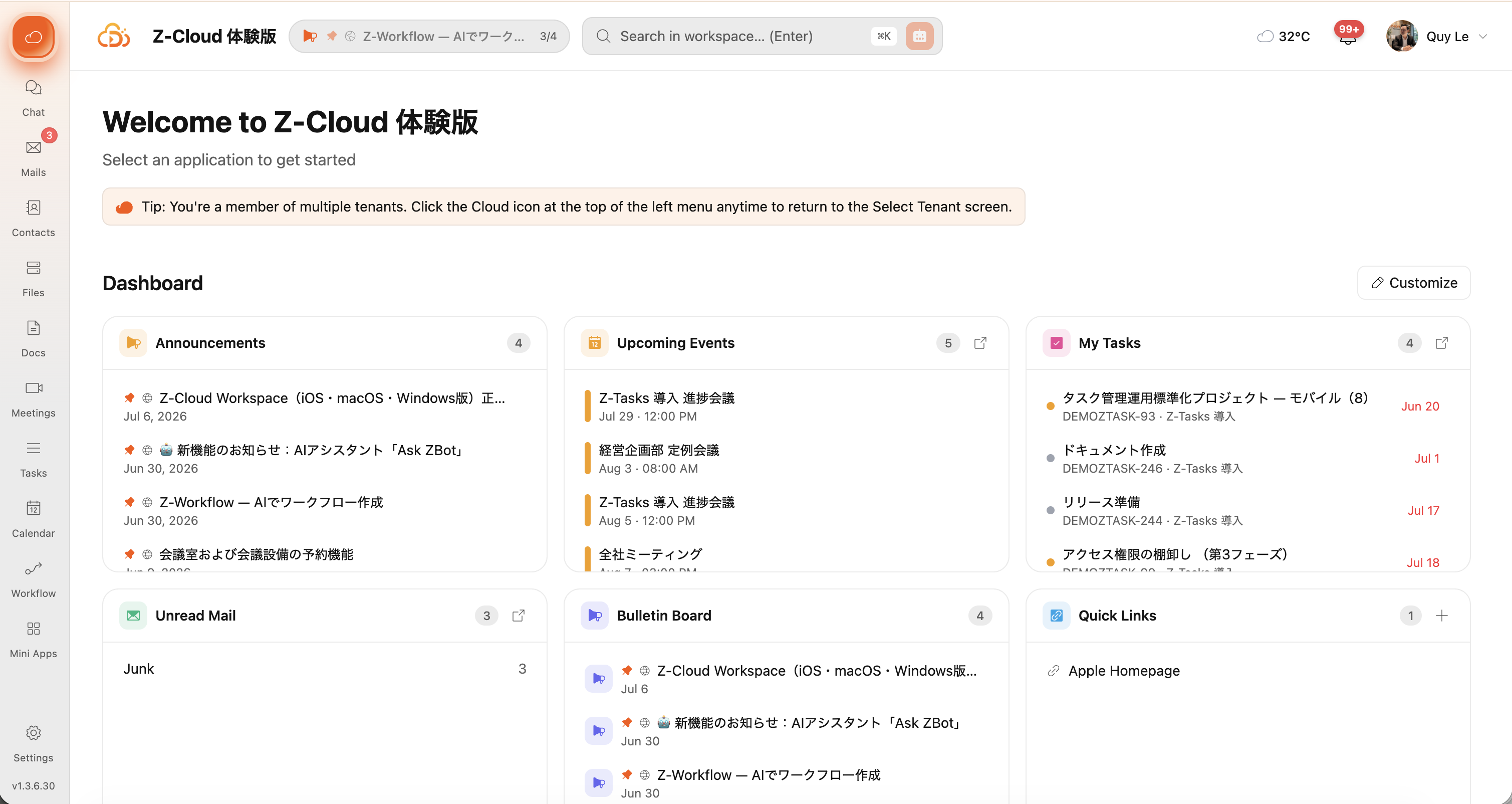Open the Jul 29 Z-Tasks 導入 進捗会議 event
Screen dimensions: 1512x804
point(786,407)
